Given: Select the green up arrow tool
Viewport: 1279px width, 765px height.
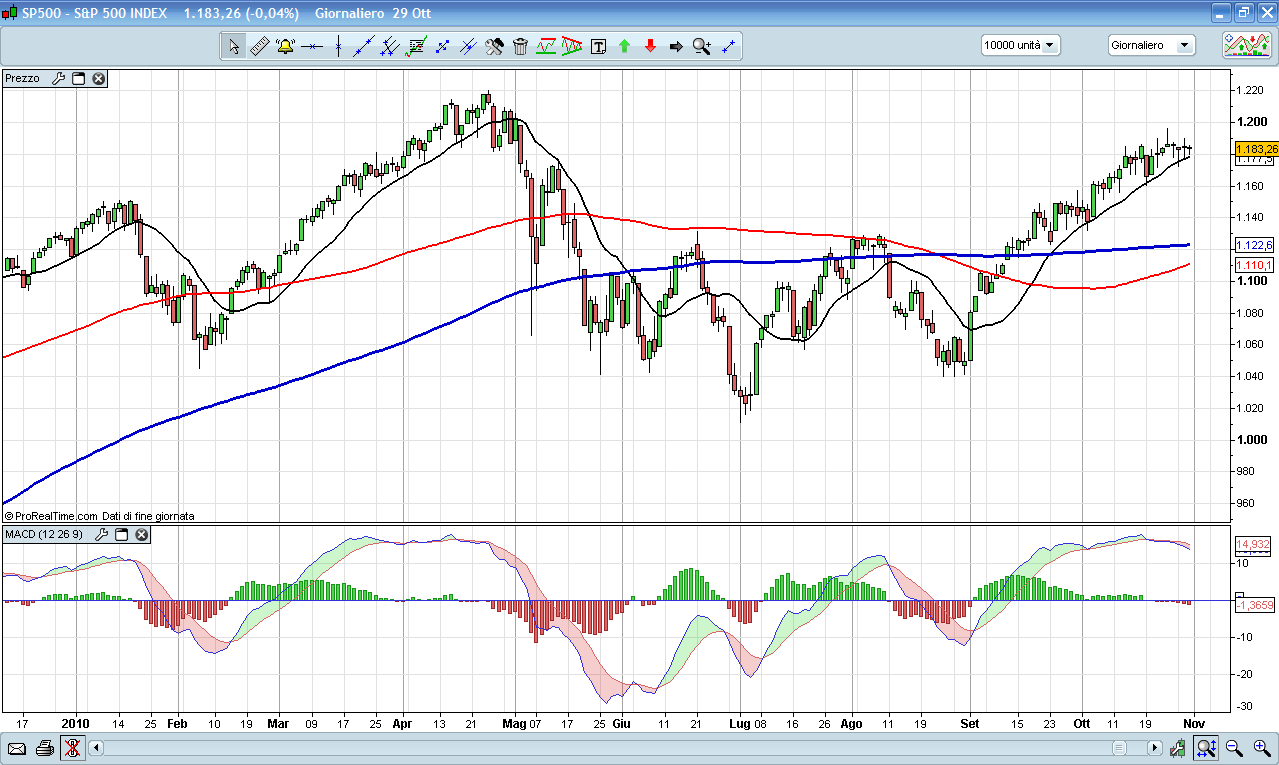Looking at the screenshot, I should (624, 46).
